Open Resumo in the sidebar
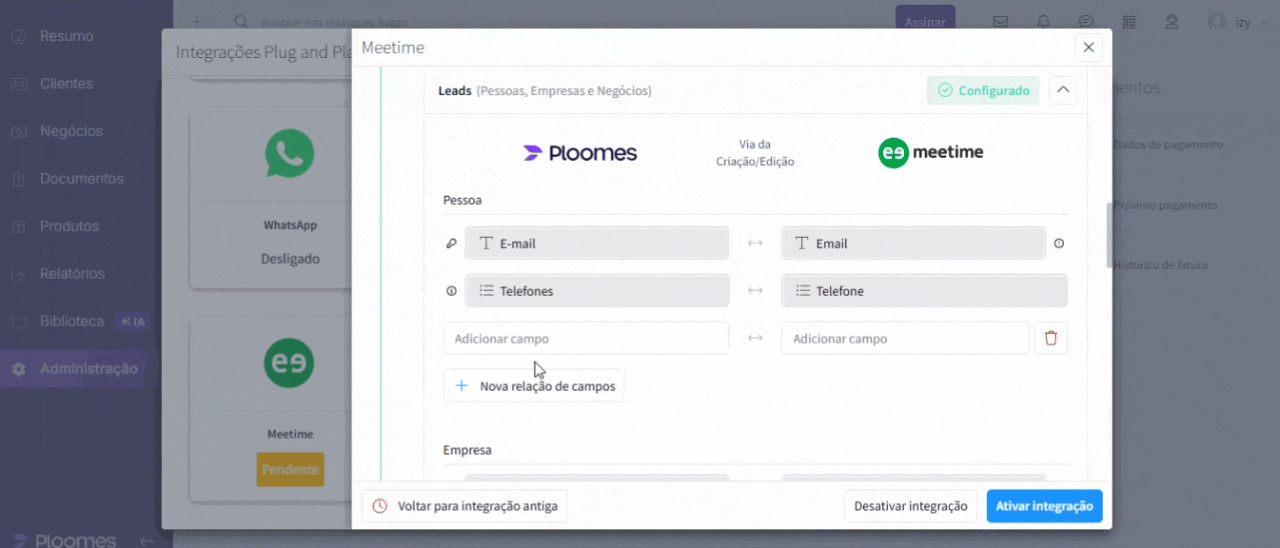This screenshot has width=1280, height=548. (x=66, y=36)
